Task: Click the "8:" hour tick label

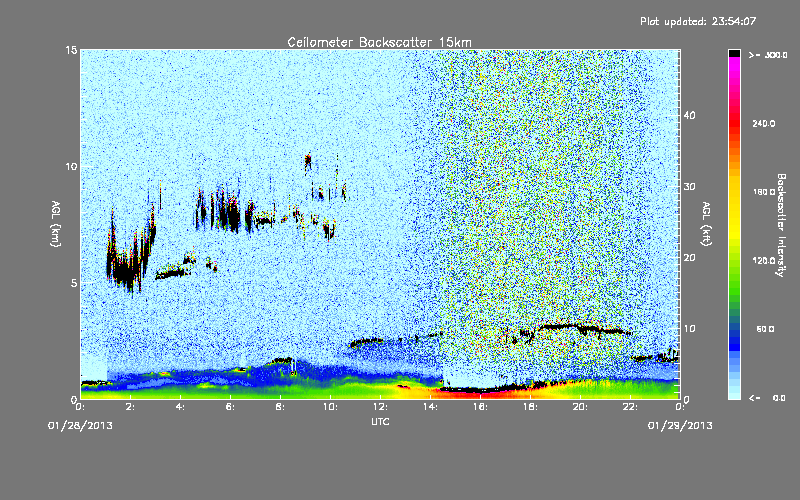Action: pos(281,407)
